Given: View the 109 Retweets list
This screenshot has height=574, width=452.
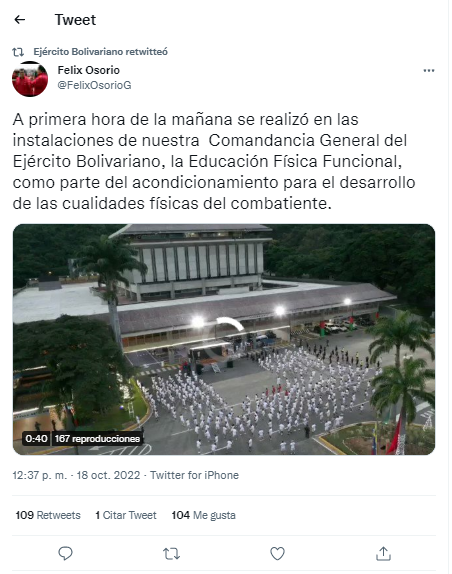Looking at the screenshot, I should (48, 515).
